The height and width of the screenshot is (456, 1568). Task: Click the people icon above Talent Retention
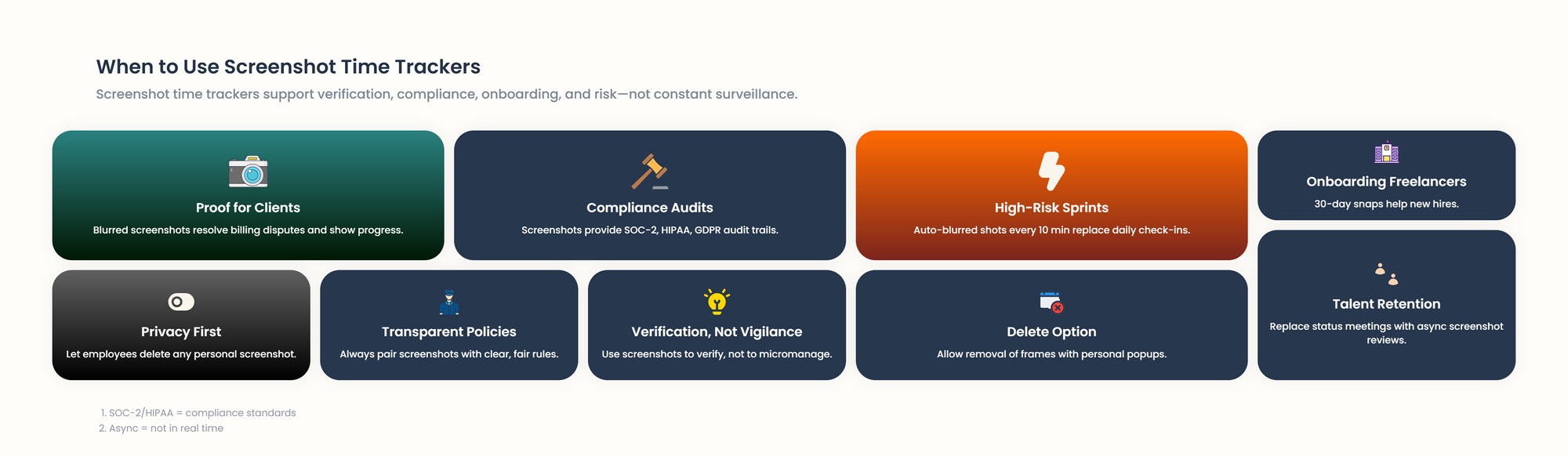click(x=1386, y=273)
